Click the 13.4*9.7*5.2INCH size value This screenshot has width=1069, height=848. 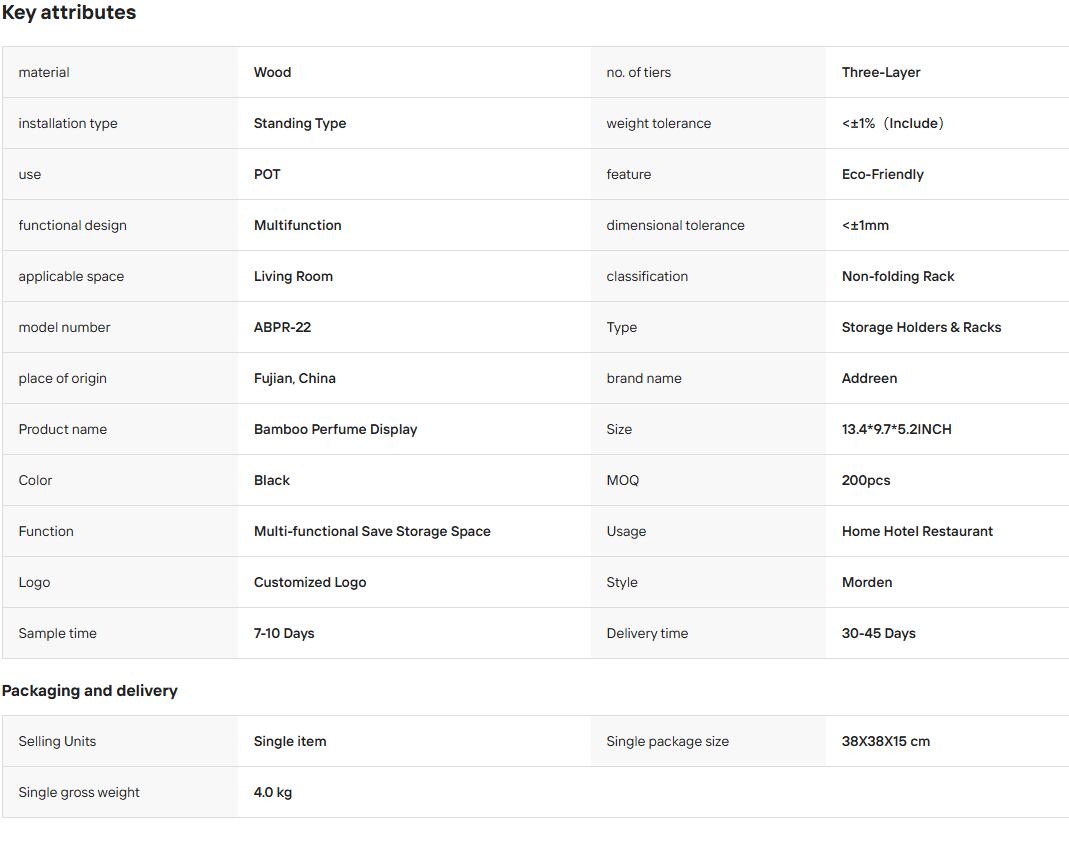coord(897,429)
